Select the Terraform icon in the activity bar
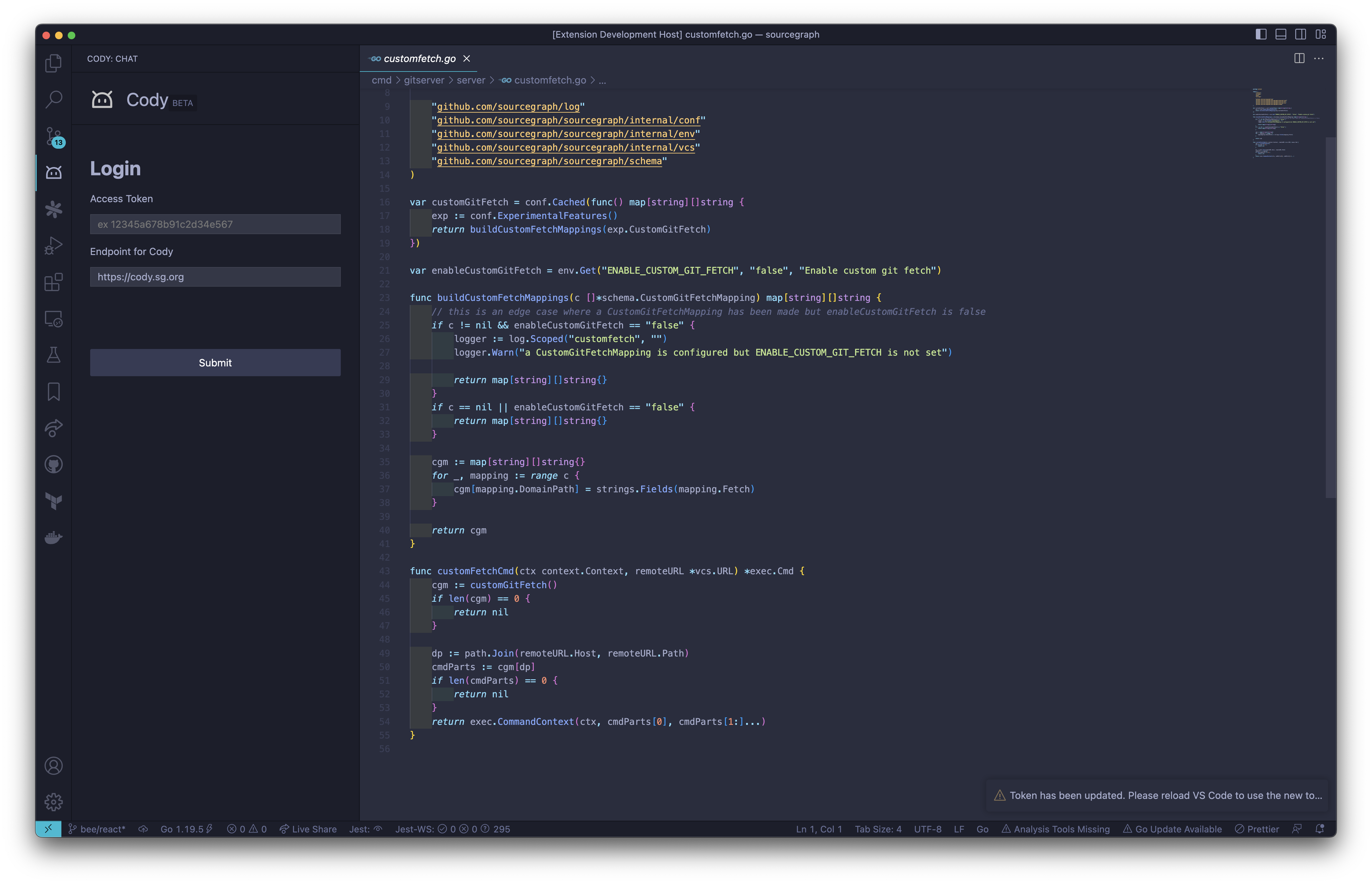 click(53, 501)
